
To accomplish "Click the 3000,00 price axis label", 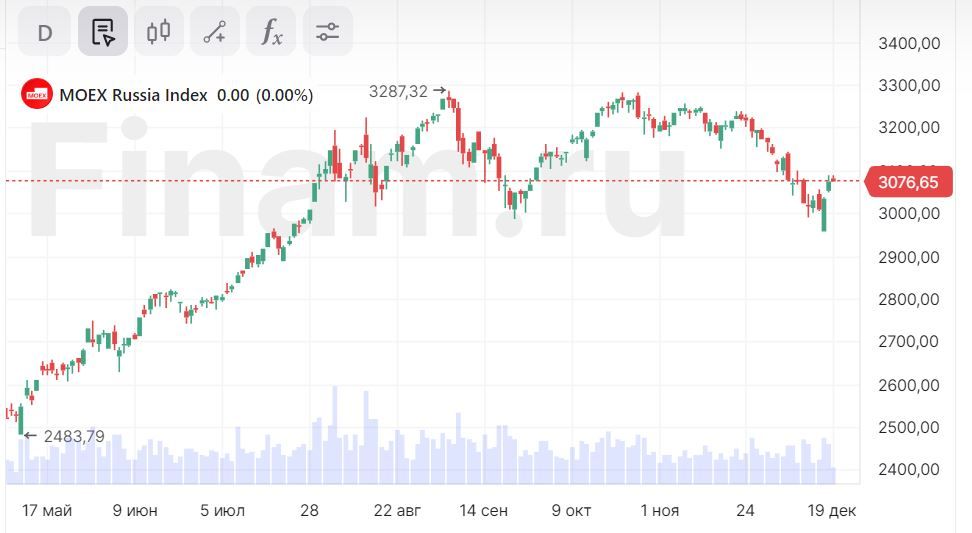I will click(x=908, y=214).
